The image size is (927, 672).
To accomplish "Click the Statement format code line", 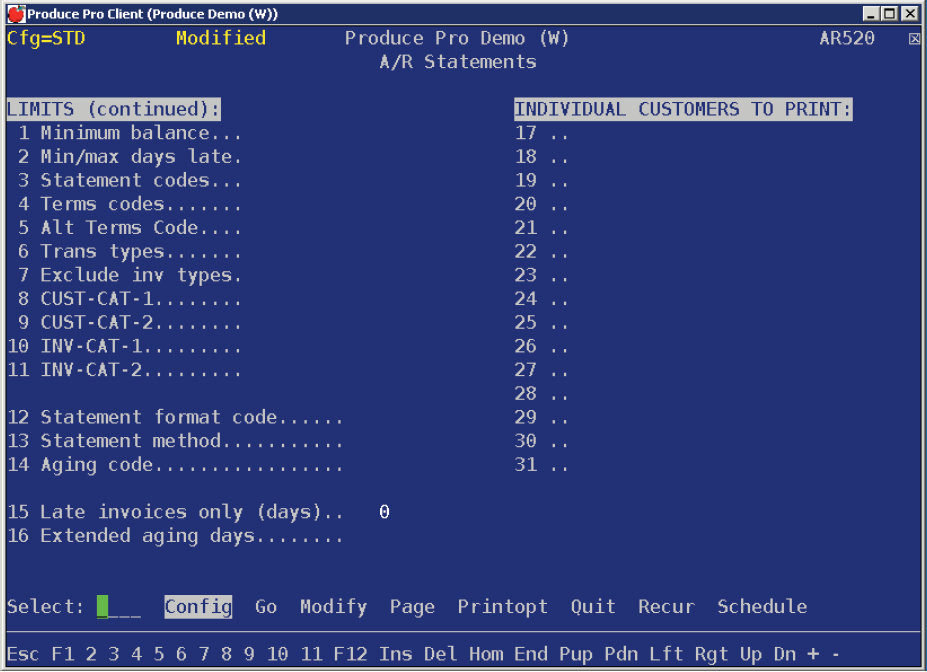I will point(175,417).
